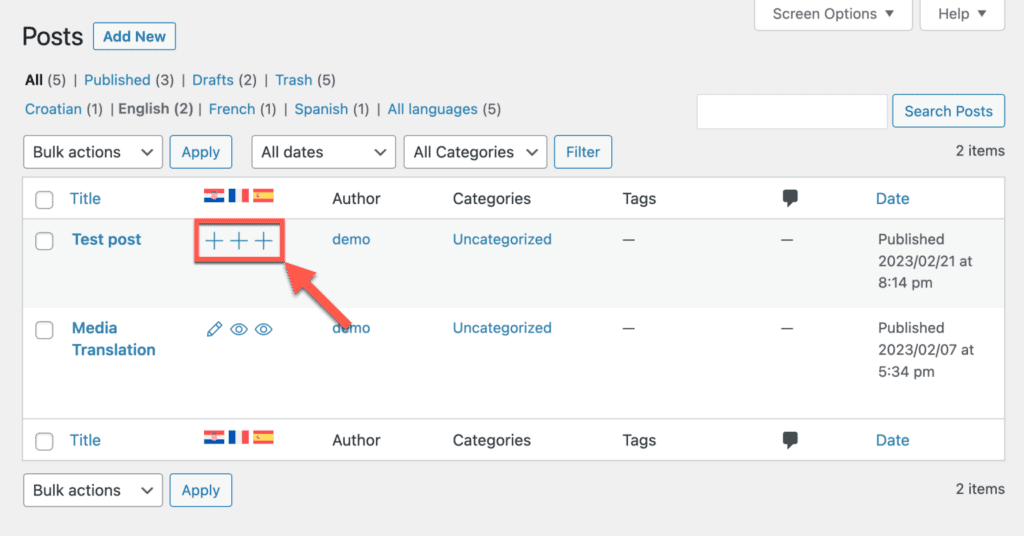Click the Filter button
This screenshot has width=1024, height=536.
(x=583, y=152)
